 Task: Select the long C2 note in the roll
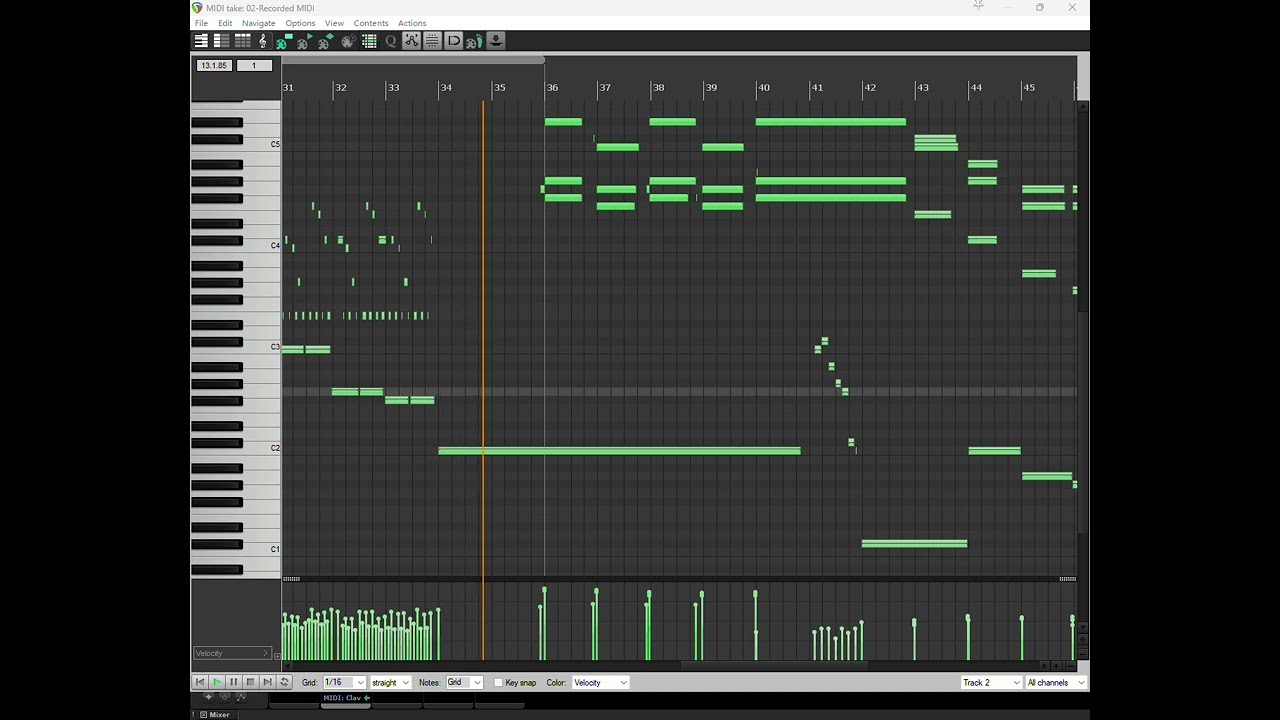pos(620,451)
